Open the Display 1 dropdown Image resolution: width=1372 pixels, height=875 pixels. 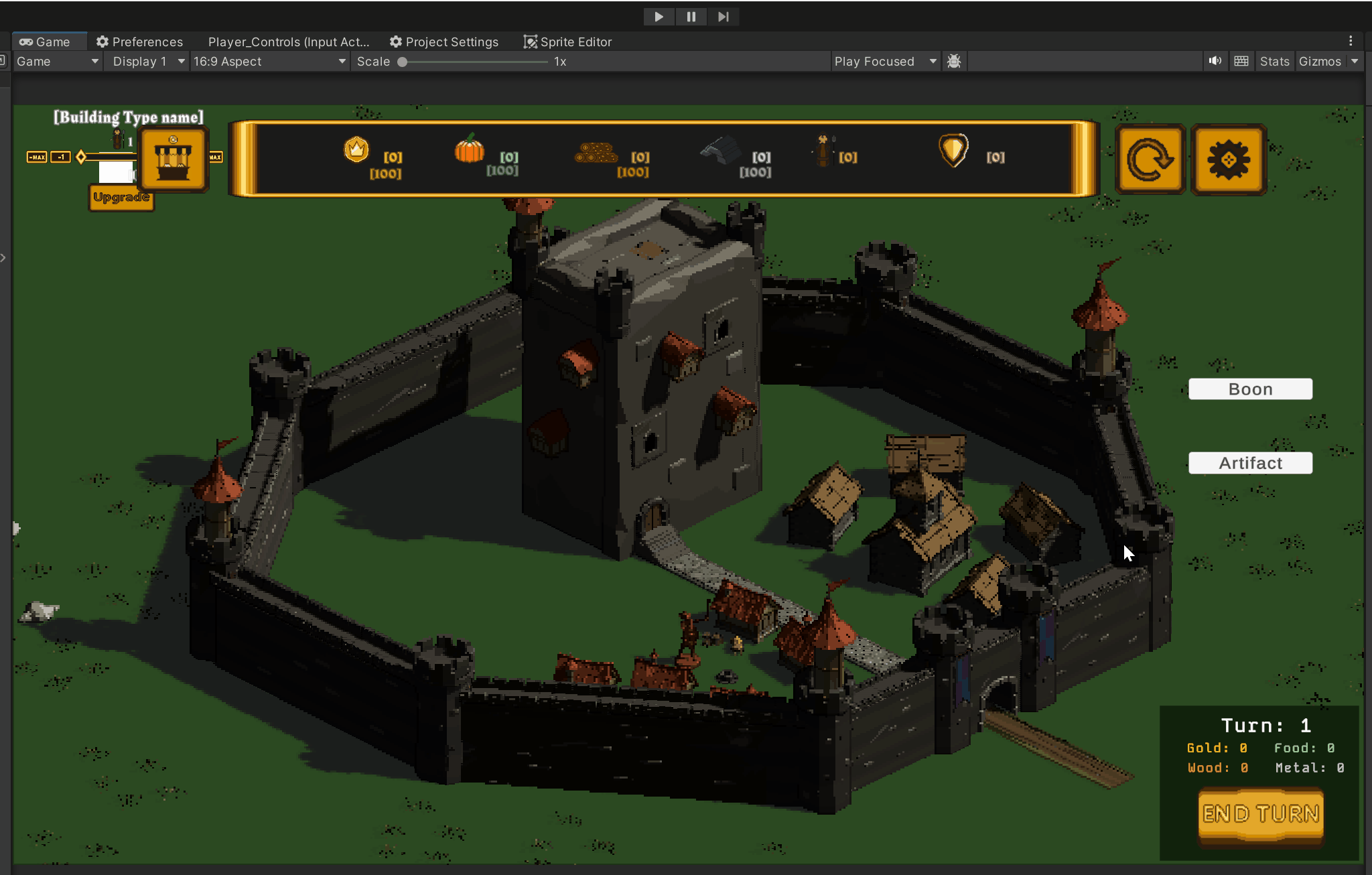147,61
